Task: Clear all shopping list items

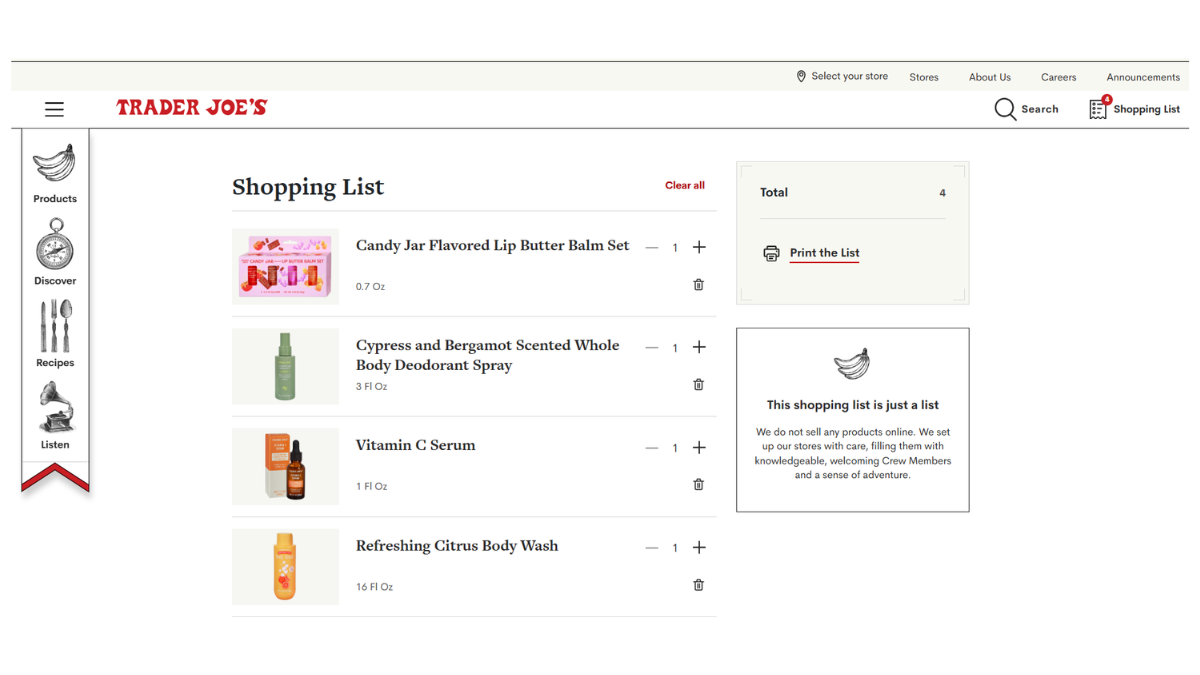Action: 685,185
